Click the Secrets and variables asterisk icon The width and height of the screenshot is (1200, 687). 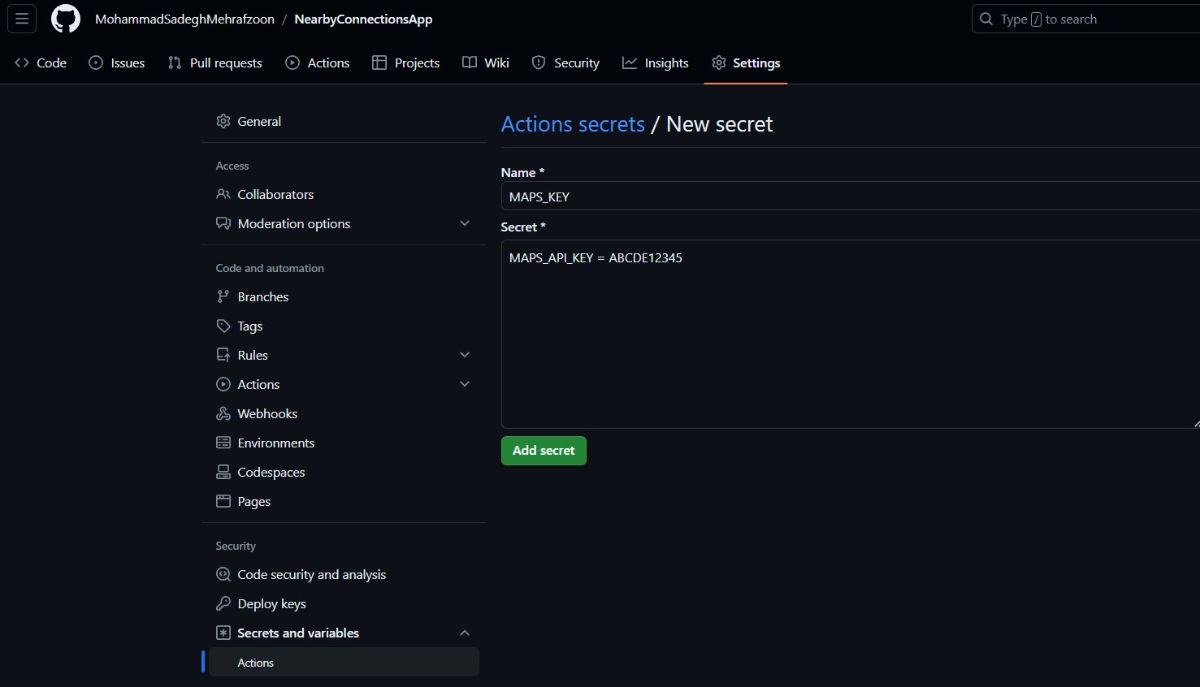point(223,633)
